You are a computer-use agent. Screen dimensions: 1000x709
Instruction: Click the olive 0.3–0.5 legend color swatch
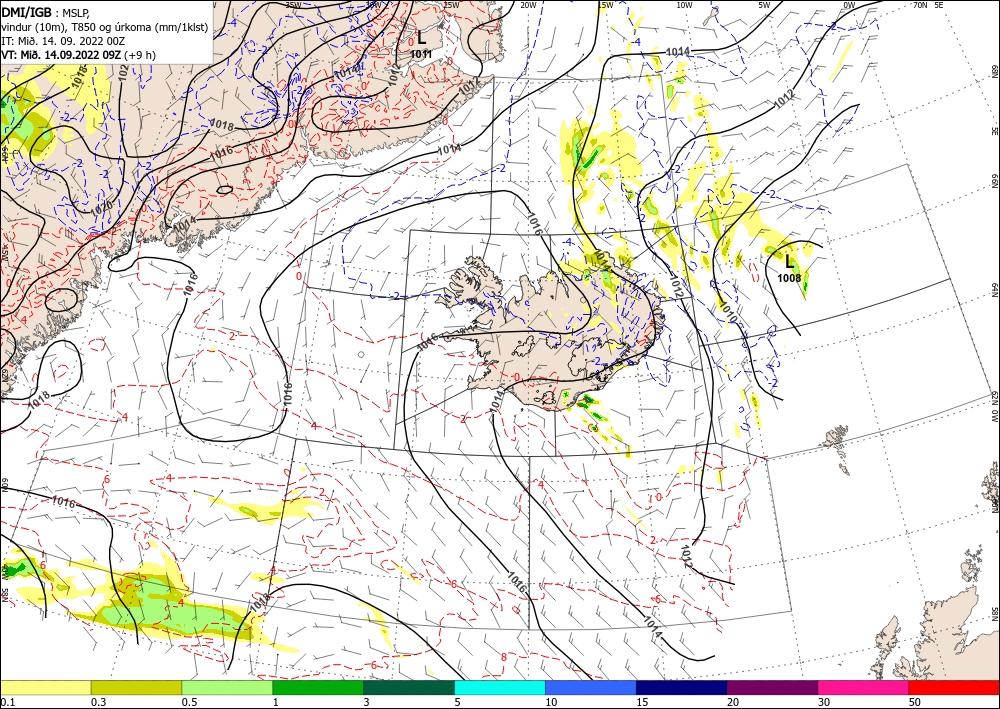click(136, 687)
